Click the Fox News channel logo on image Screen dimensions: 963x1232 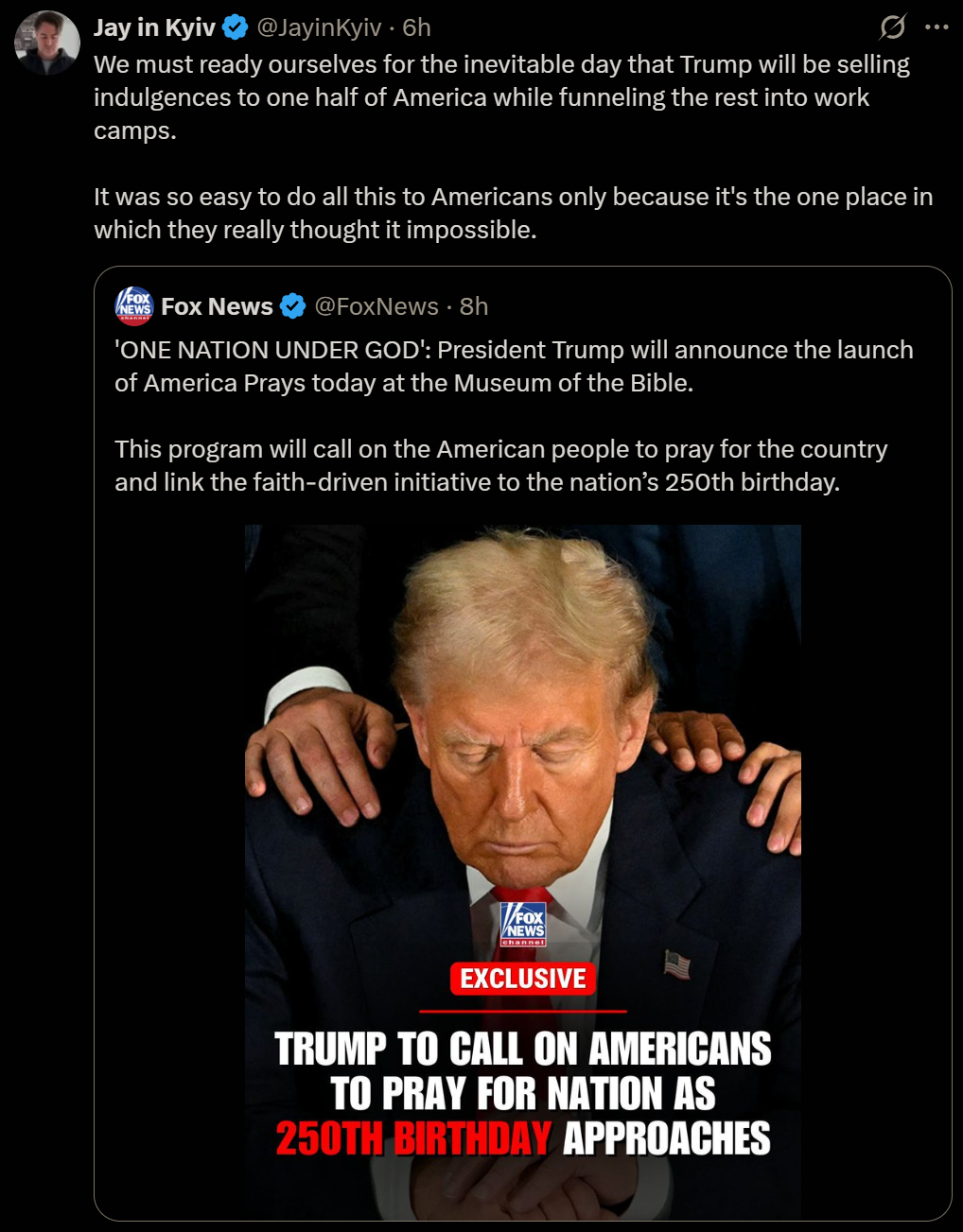click(x=523, y=924)
